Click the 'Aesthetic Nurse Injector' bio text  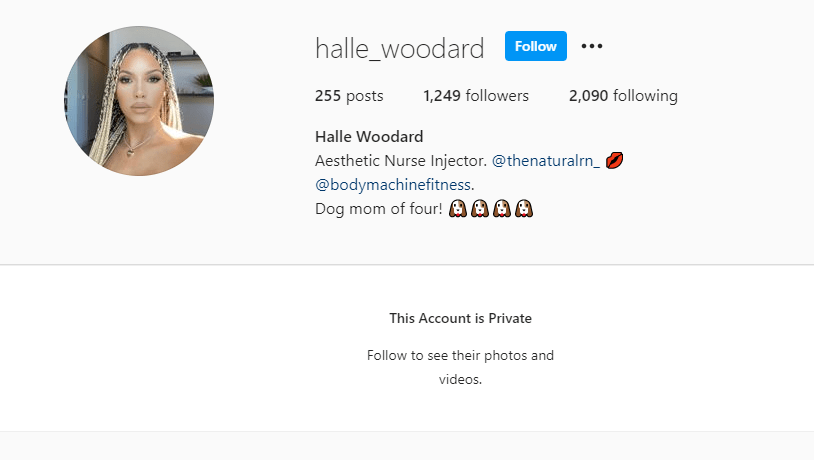pos(401,161)
